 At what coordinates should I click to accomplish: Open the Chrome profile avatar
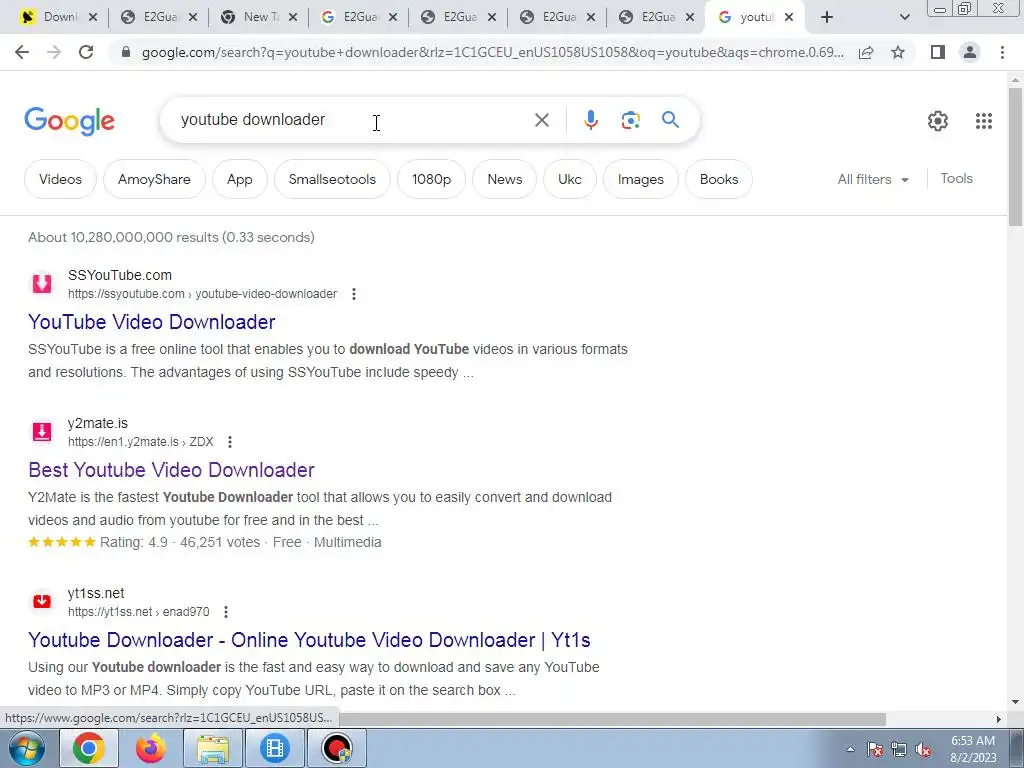(x=970, y=52)
